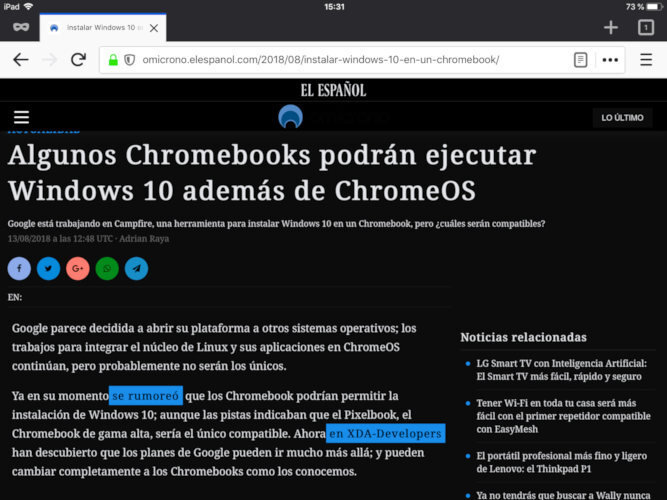View secure connection lock icon

point(113,60)
